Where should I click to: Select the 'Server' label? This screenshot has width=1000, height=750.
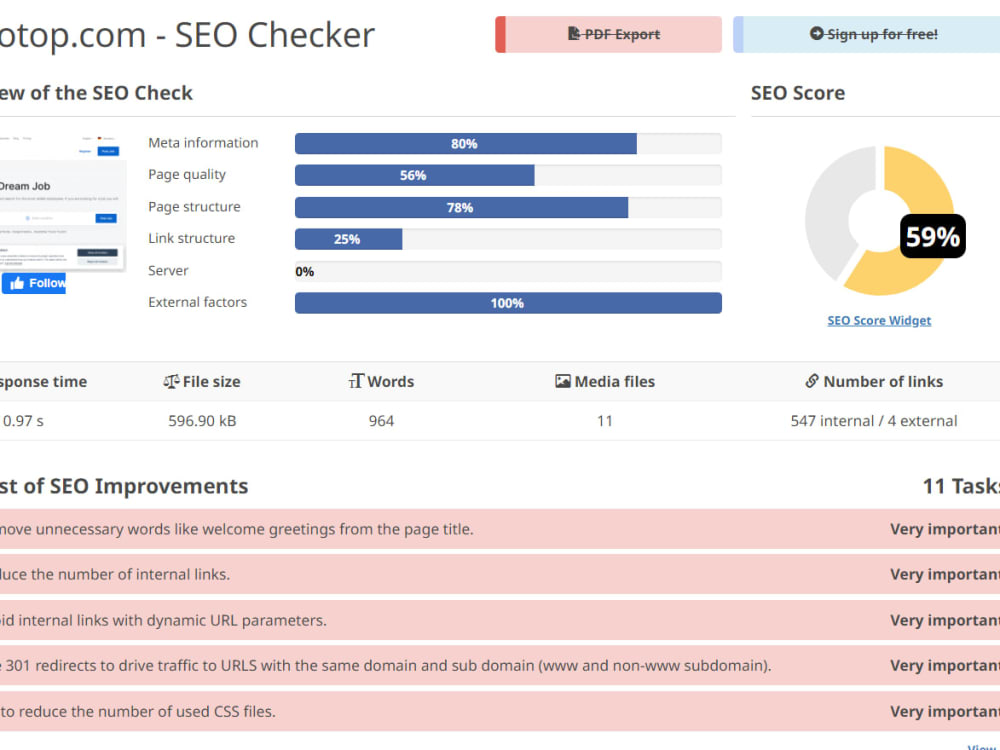pyautogui.click(x=168, y=270)
